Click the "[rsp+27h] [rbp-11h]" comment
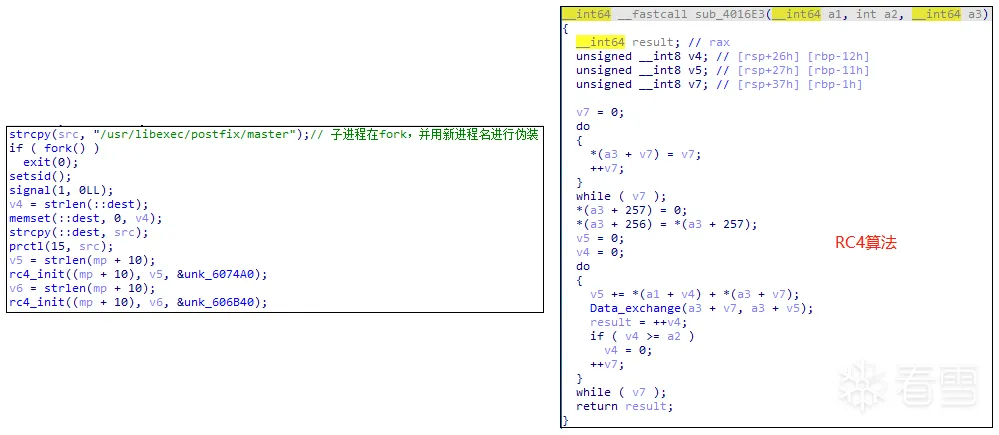 [795, 70]
